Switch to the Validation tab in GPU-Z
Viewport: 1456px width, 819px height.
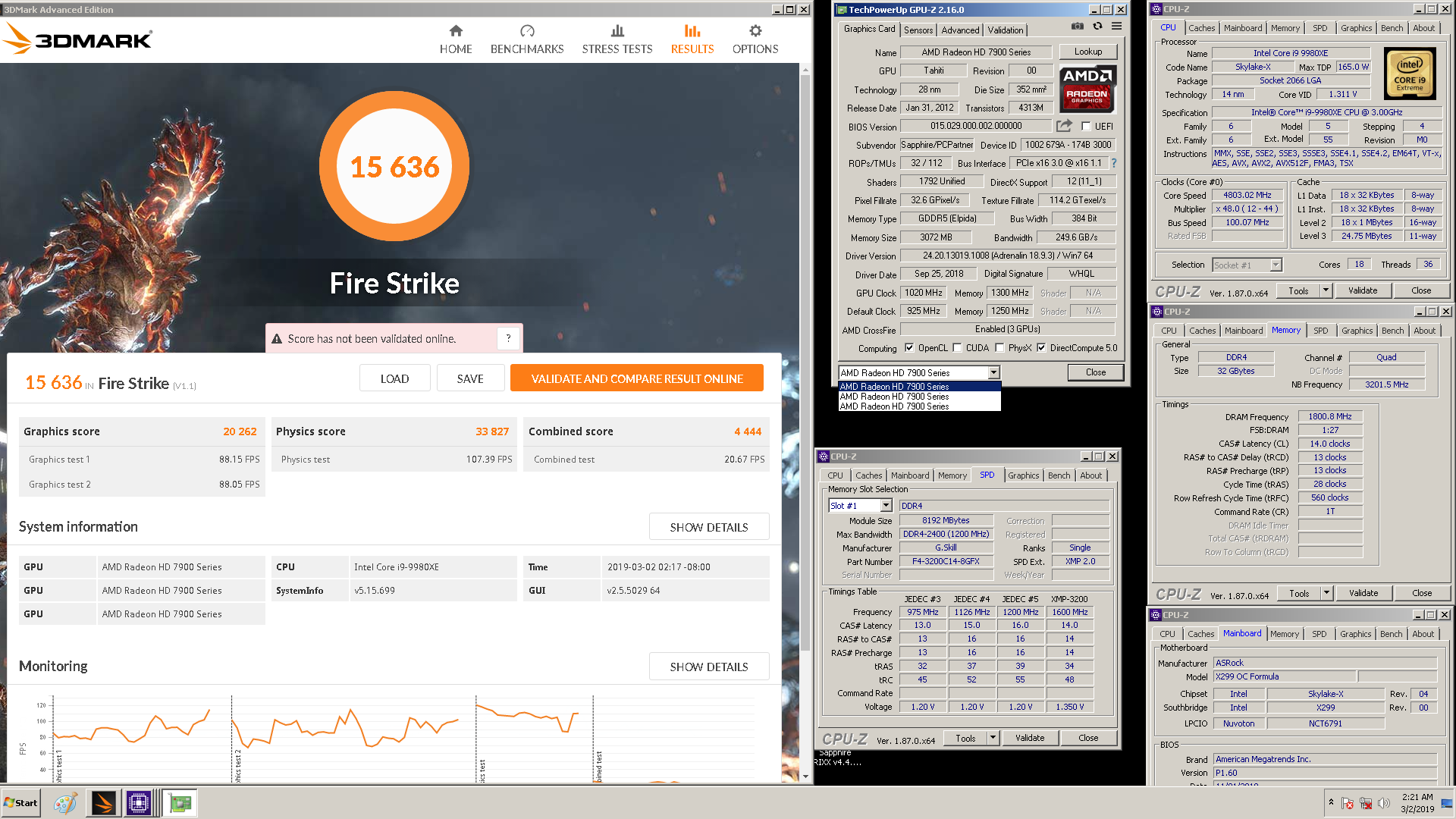(1006, 30)
